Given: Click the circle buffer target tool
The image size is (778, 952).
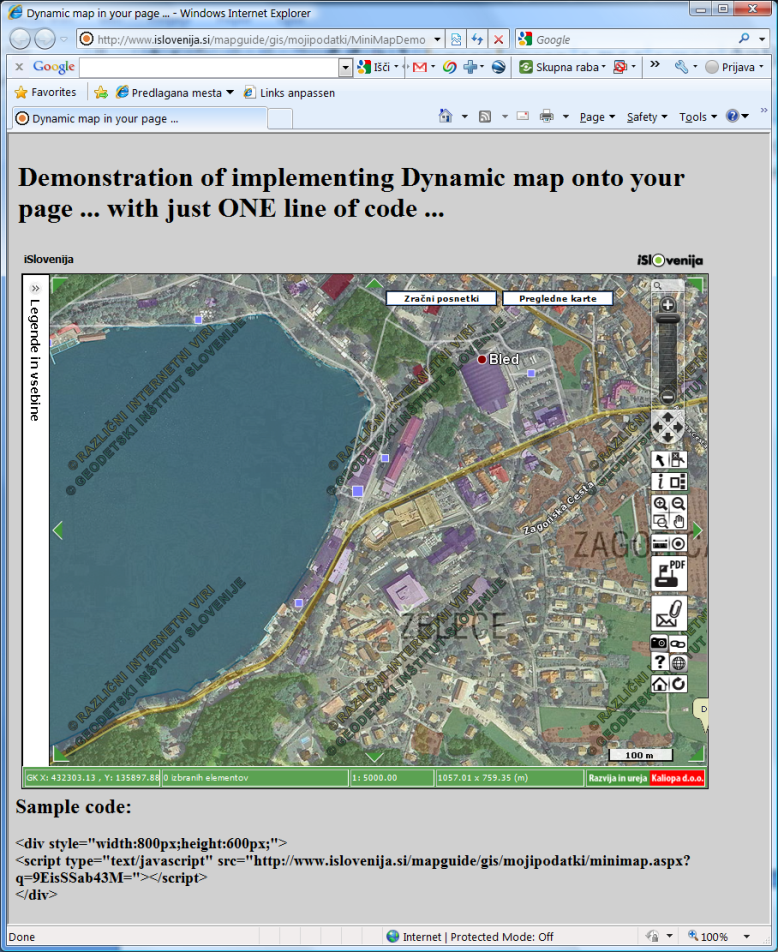Looking at the screenshot, I should [x=678, y=543].
